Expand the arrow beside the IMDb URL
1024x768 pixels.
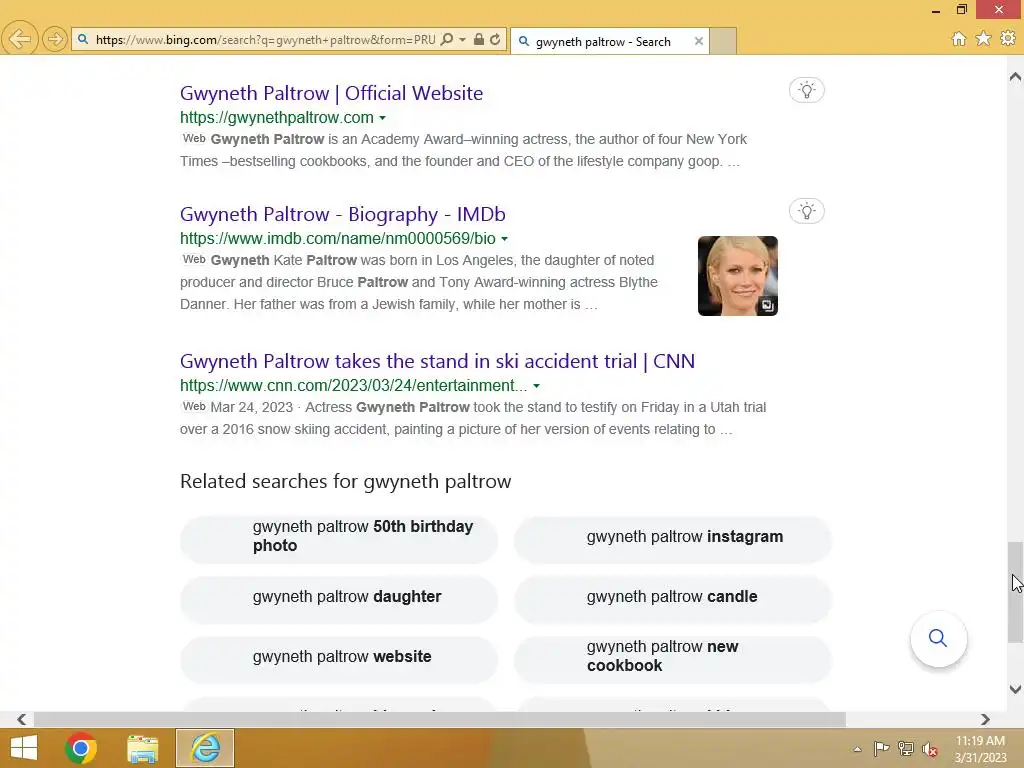click(504, 239)
